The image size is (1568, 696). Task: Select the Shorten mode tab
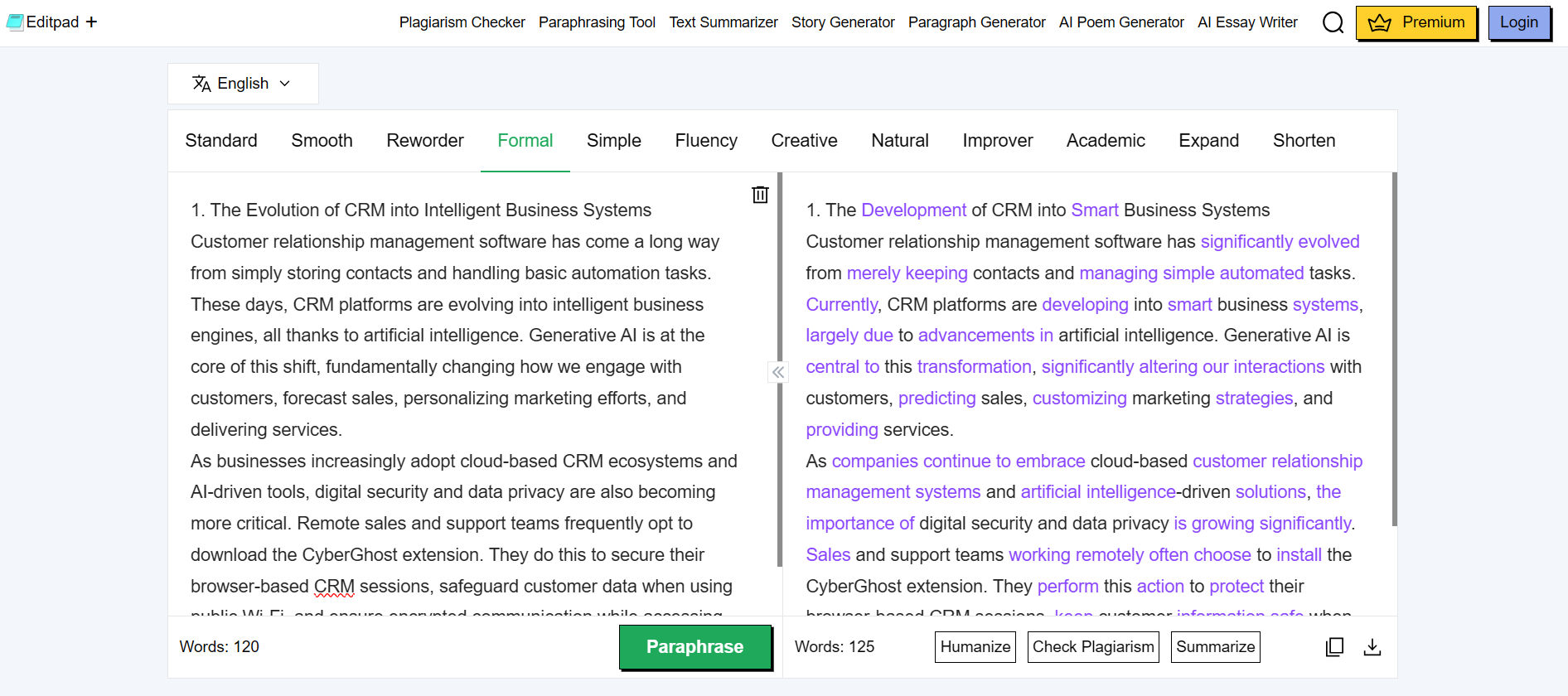[1304, 141]
